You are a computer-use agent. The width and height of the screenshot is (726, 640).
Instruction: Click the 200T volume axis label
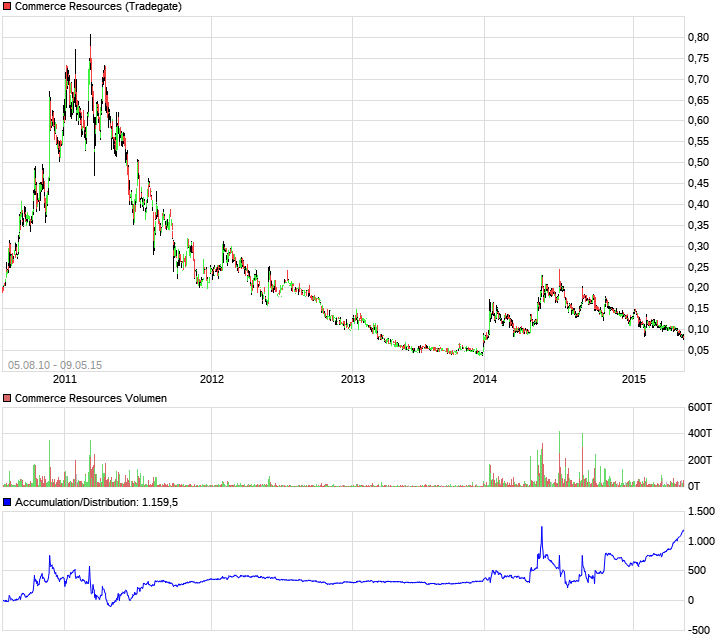tap(700, 460)
